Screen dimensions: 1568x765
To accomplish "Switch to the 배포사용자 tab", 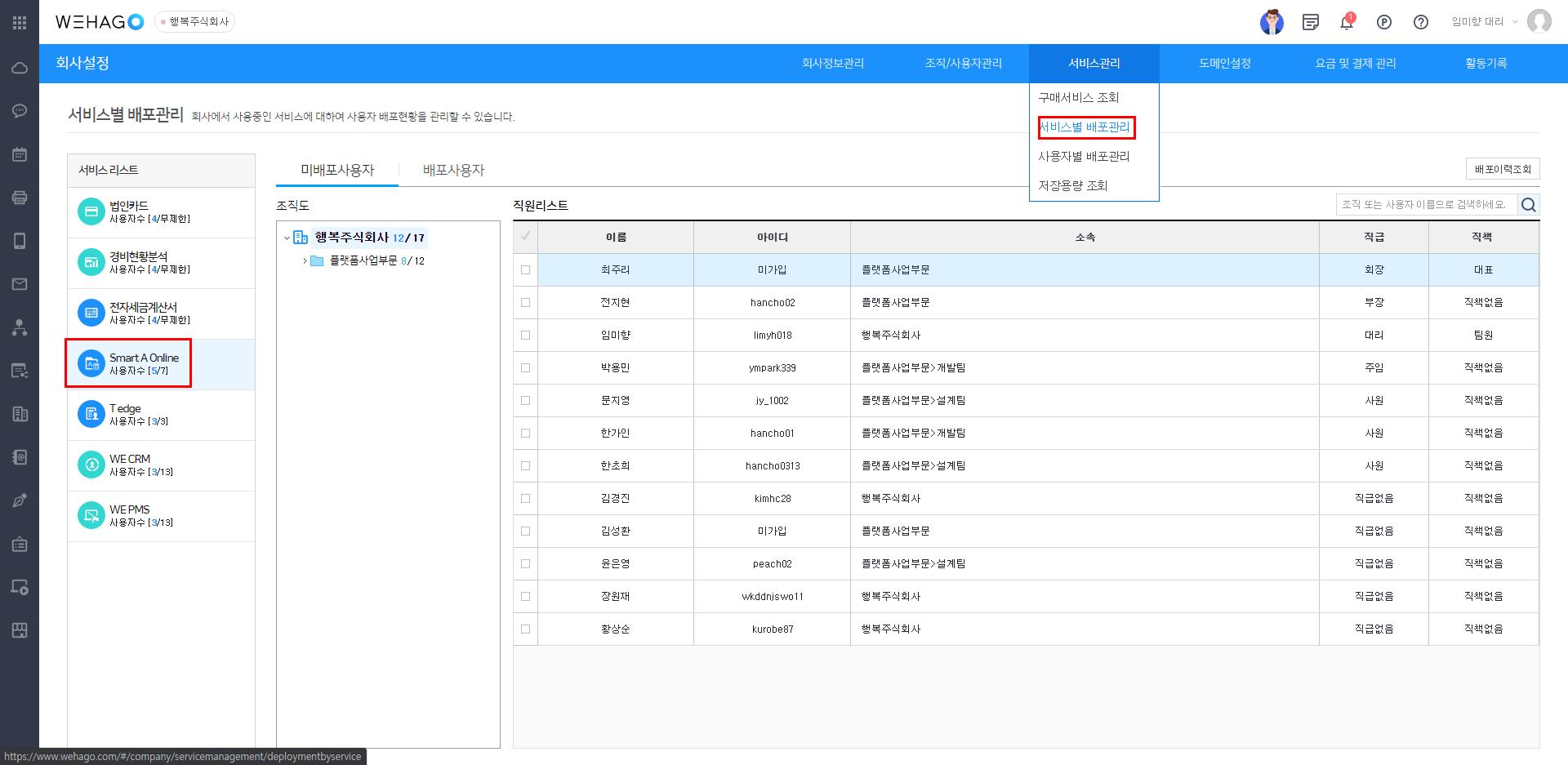I will [x=453, y=170].
